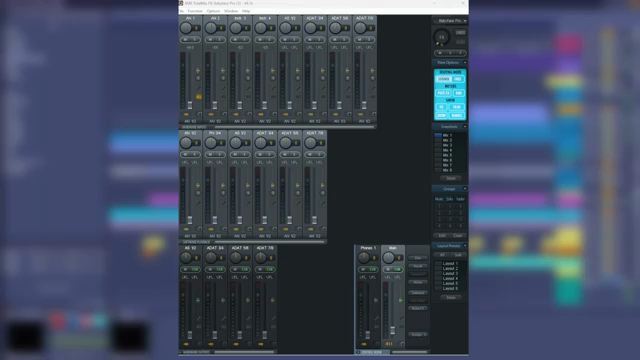Open settings wrench on AS 1/2 hardware input
Viewport: 640px width, 360px height.
298,88
